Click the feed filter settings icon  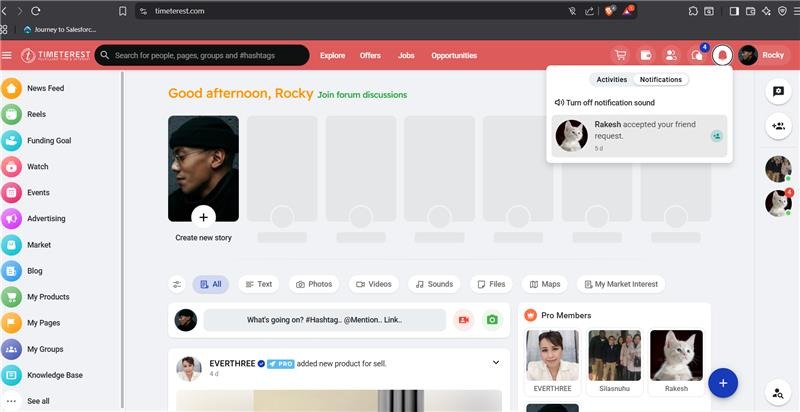coord(177,285)
